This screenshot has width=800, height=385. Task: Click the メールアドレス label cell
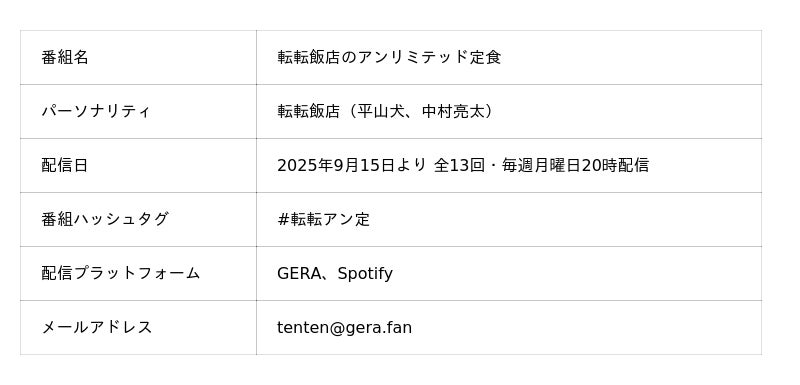pos(138,327)
